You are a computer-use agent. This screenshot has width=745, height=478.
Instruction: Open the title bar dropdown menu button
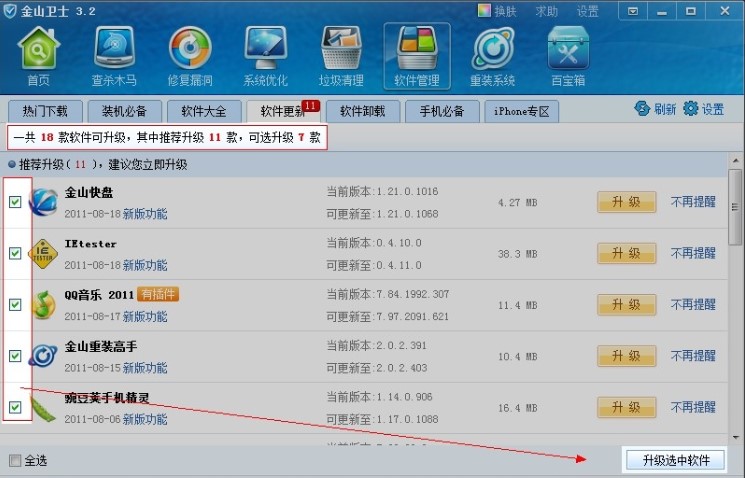click(x=633, y=11)
